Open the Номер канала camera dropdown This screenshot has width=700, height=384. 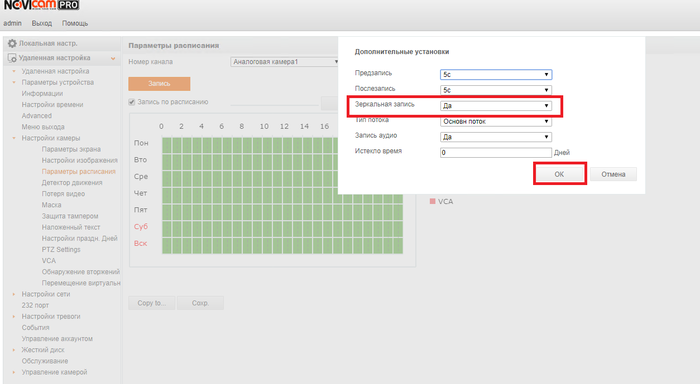284,62
